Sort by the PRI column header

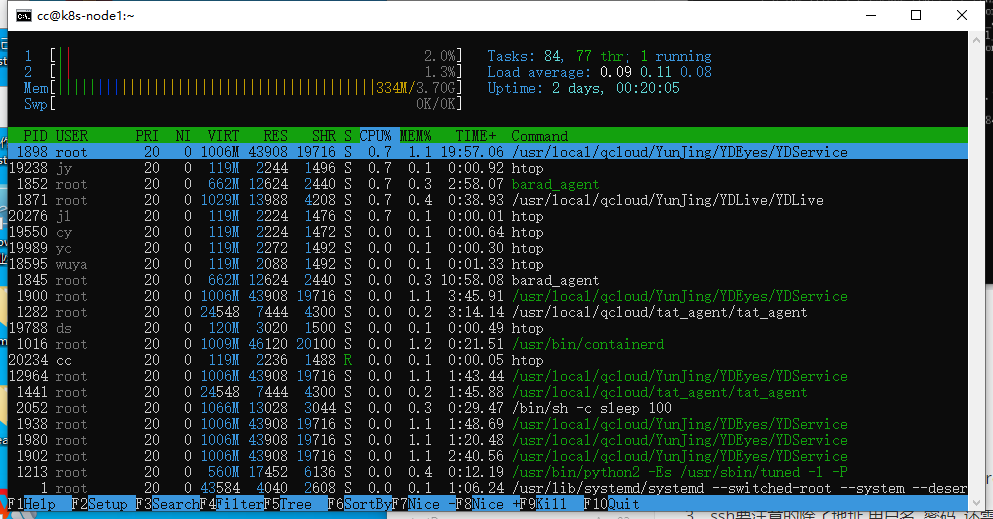click(x=147, y=135)
